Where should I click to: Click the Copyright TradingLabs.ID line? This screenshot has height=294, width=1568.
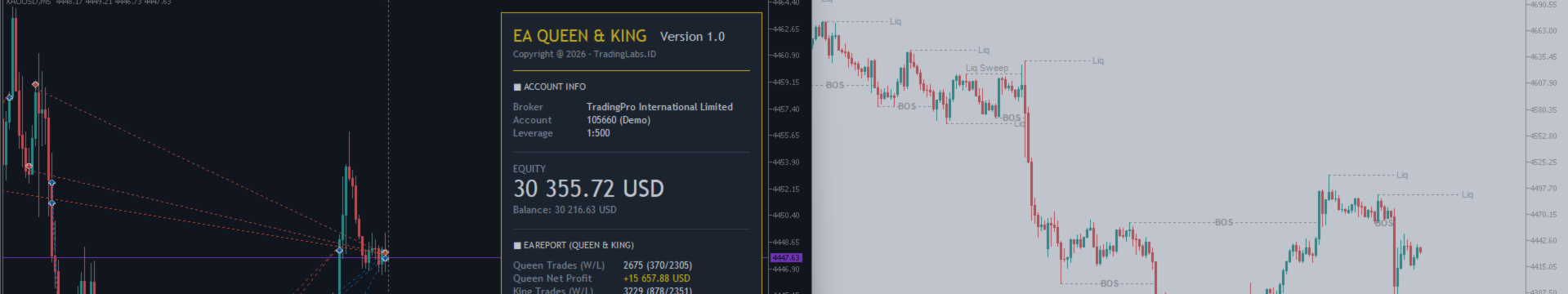[x=584, y=55]
